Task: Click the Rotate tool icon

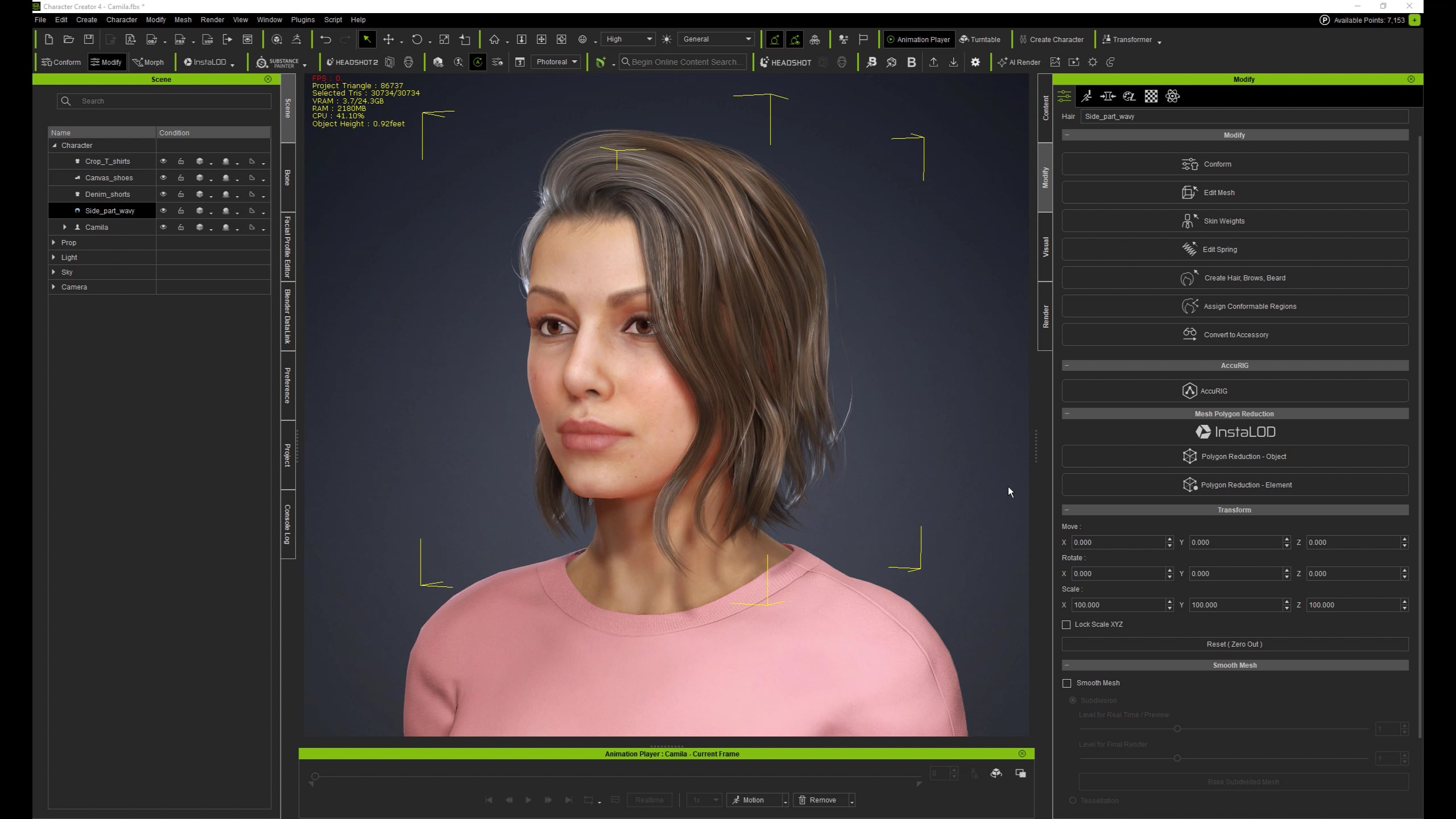Action: [417, 39]
